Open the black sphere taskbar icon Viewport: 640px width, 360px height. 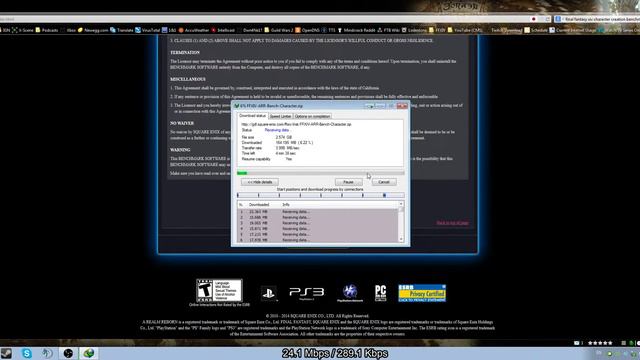click(x=68, y=353)
